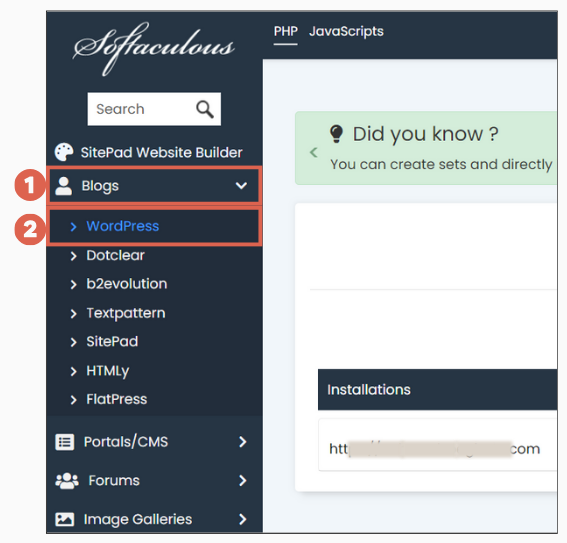The image size is (567, 543).
Task: Show the previous tip with green arrow
Action: tap(314, 153)
